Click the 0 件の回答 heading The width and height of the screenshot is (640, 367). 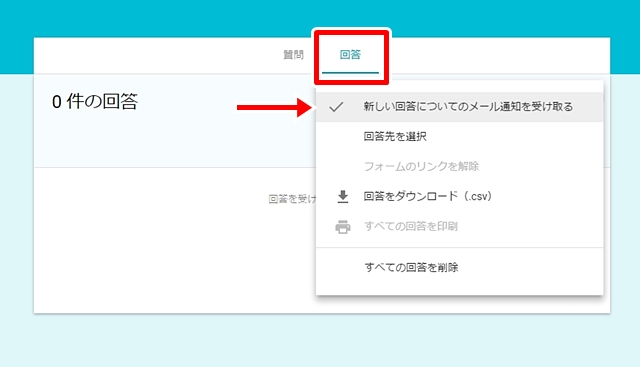pyautogui.click(x=95, y=101)
